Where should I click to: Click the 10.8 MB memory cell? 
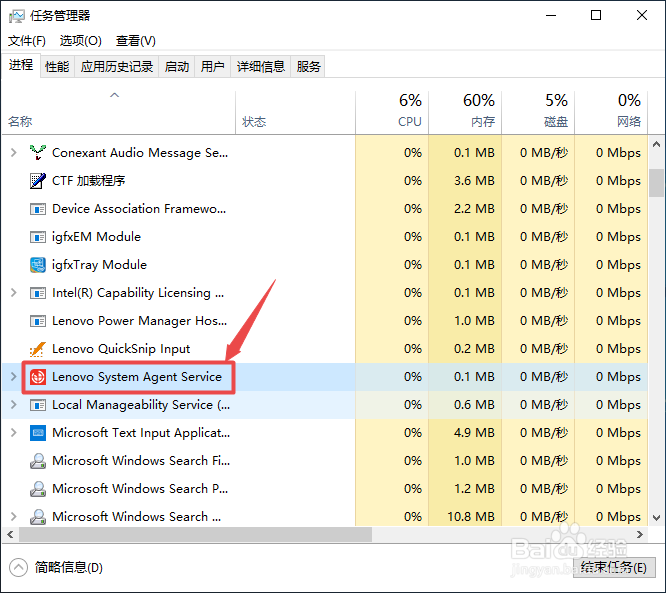click(x=466, y=517)
